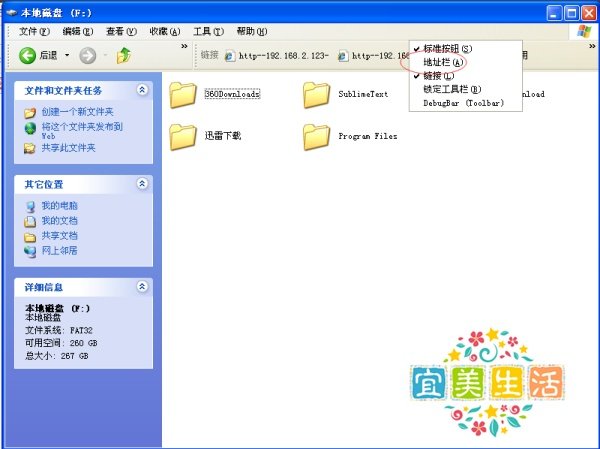Click the 文件和文件夹任务 panel header

[x=83, y=90]
